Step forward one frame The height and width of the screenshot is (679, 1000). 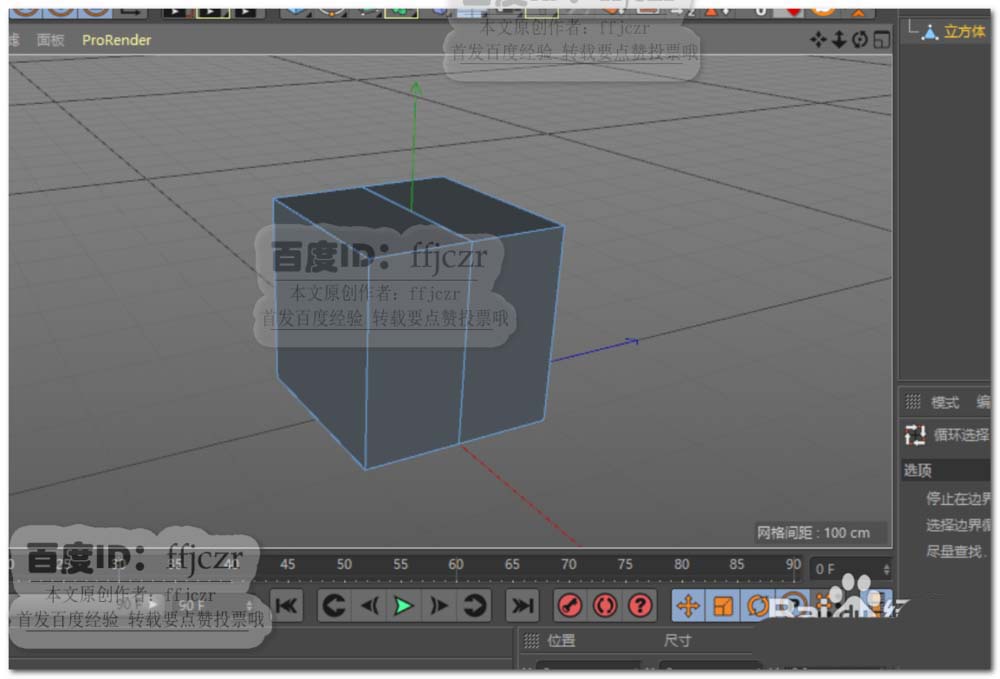(x=438, y=605)
